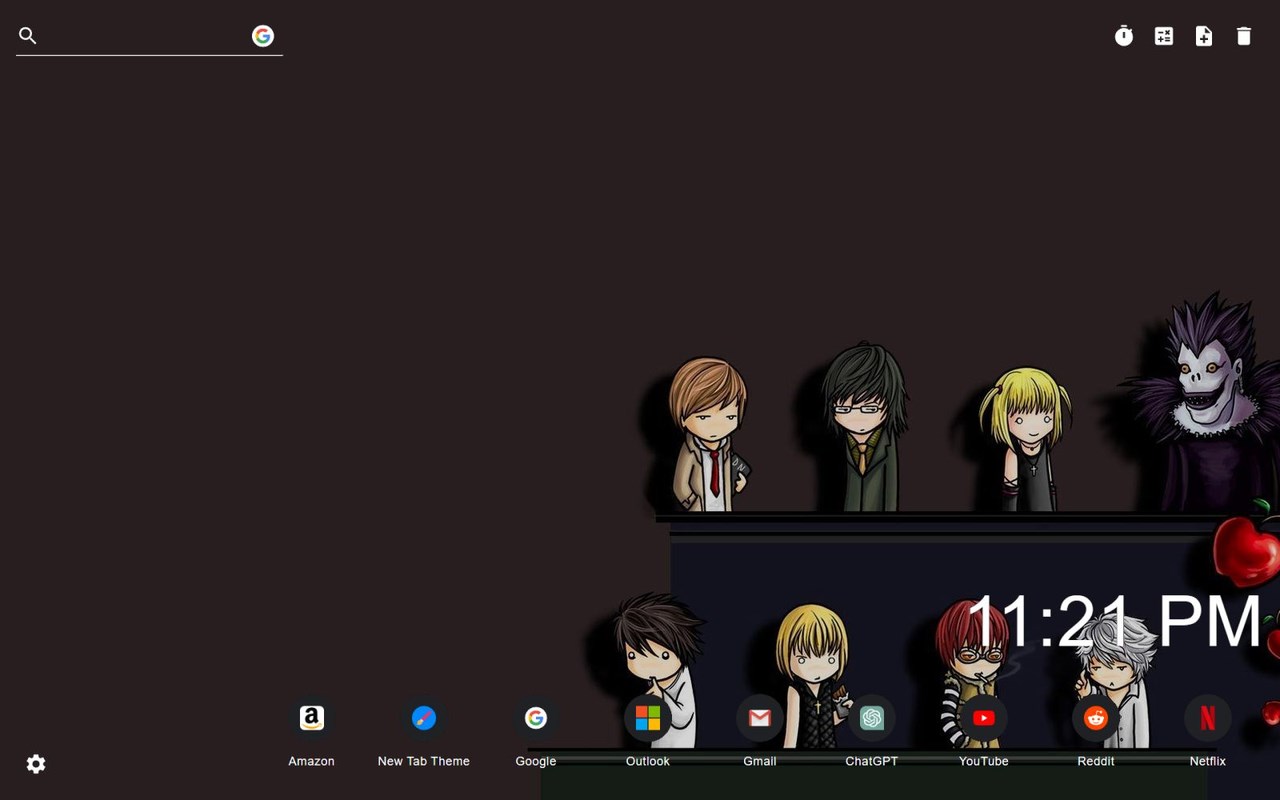Open the Gmail shortcut icon

[x=760, y=718]
